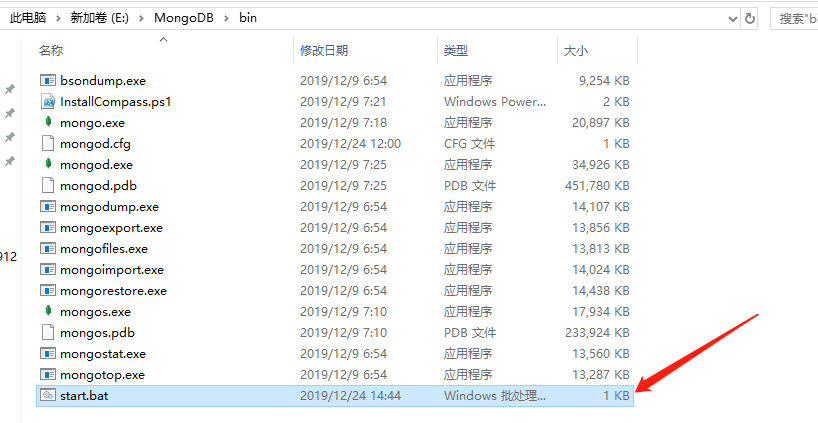Click the CFG 文件 type of mongod.cfg
This screenshot has height=423, width=818.
point(470,143)
